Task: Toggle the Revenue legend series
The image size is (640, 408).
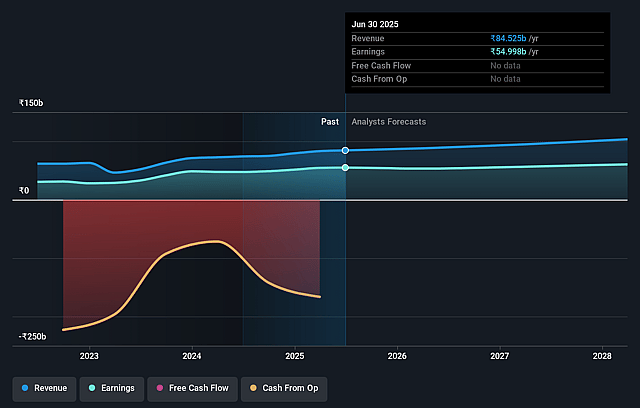Action: click(x=44, y=388)
